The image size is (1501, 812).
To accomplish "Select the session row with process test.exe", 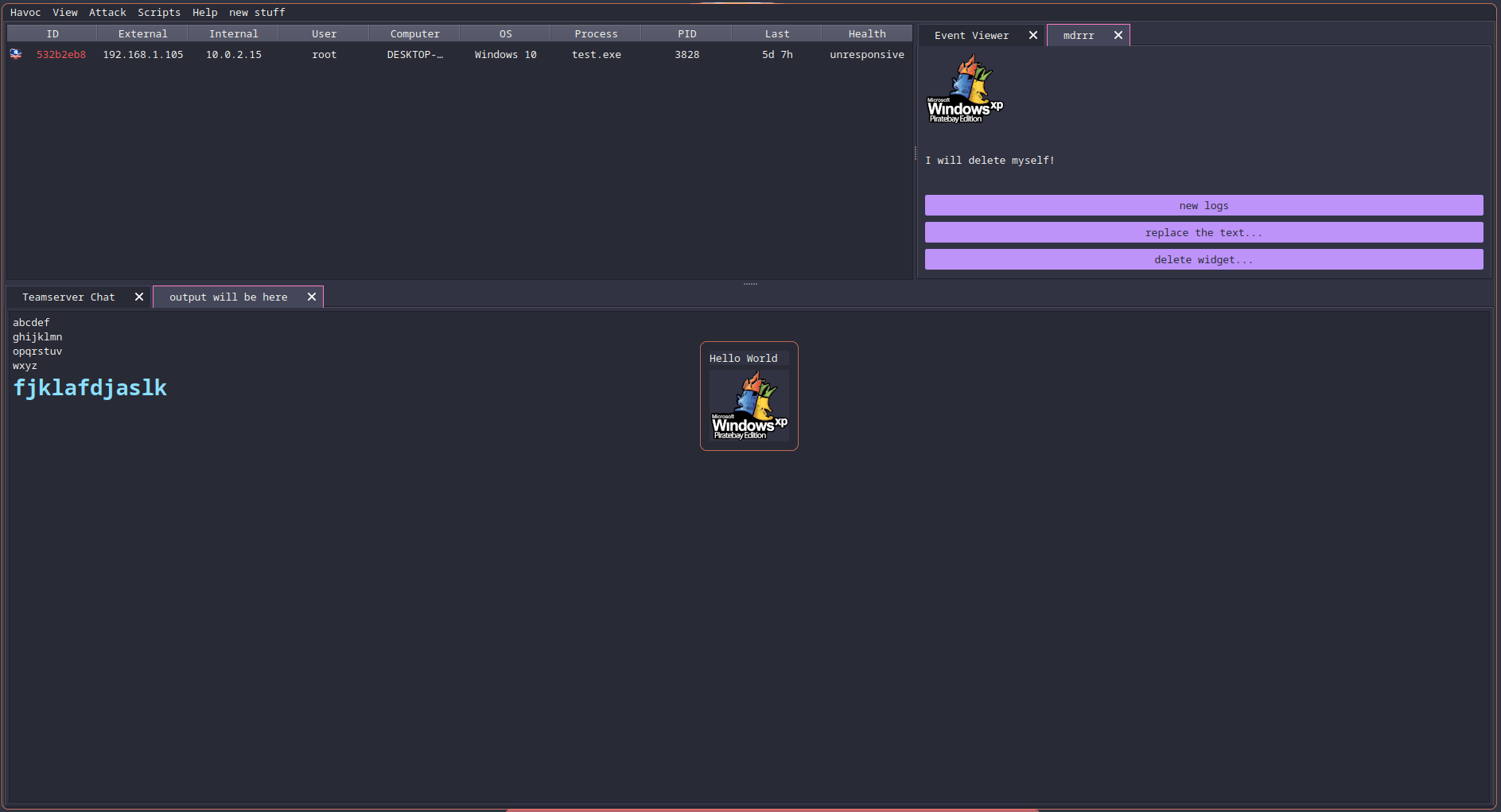I will coord(596,55).
